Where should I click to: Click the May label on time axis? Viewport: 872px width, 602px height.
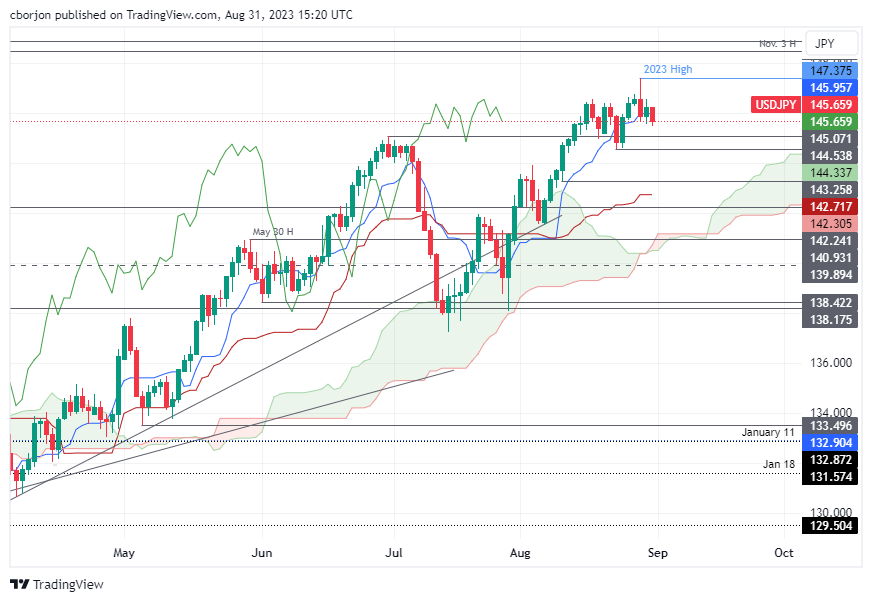click(x=123, y=553)
